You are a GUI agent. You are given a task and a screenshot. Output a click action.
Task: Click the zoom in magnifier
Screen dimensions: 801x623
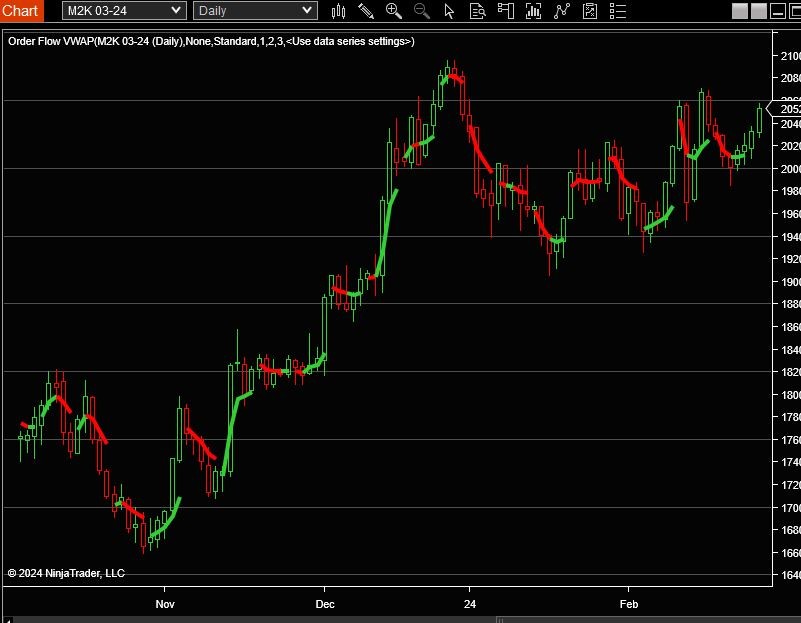point(394,11)
